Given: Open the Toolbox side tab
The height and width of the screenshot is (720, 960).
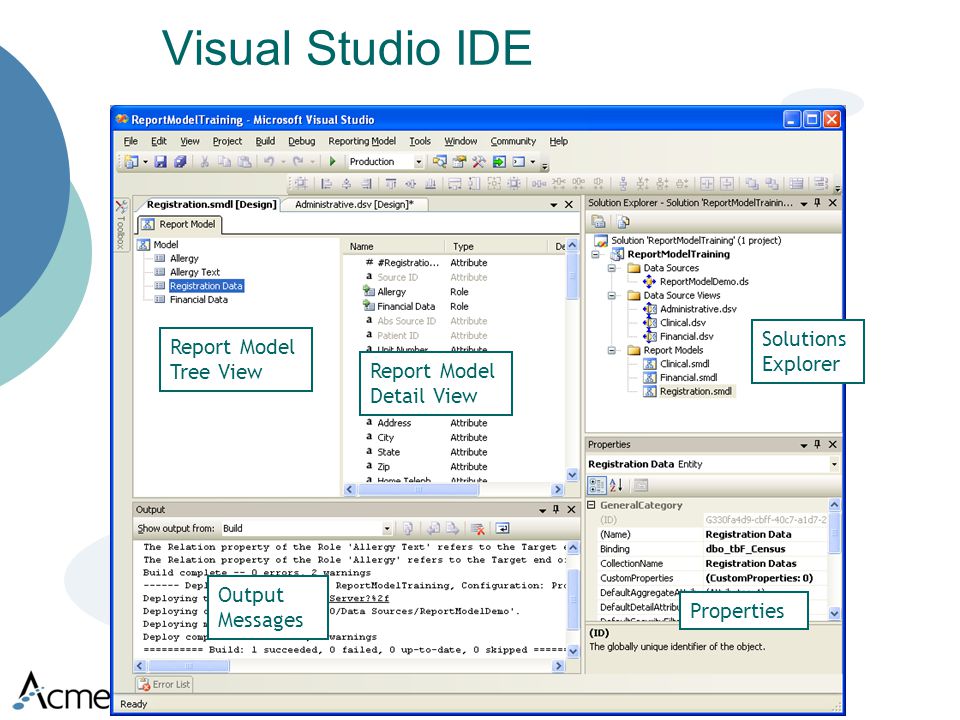Looking at the screenshot, I should 121,224.
